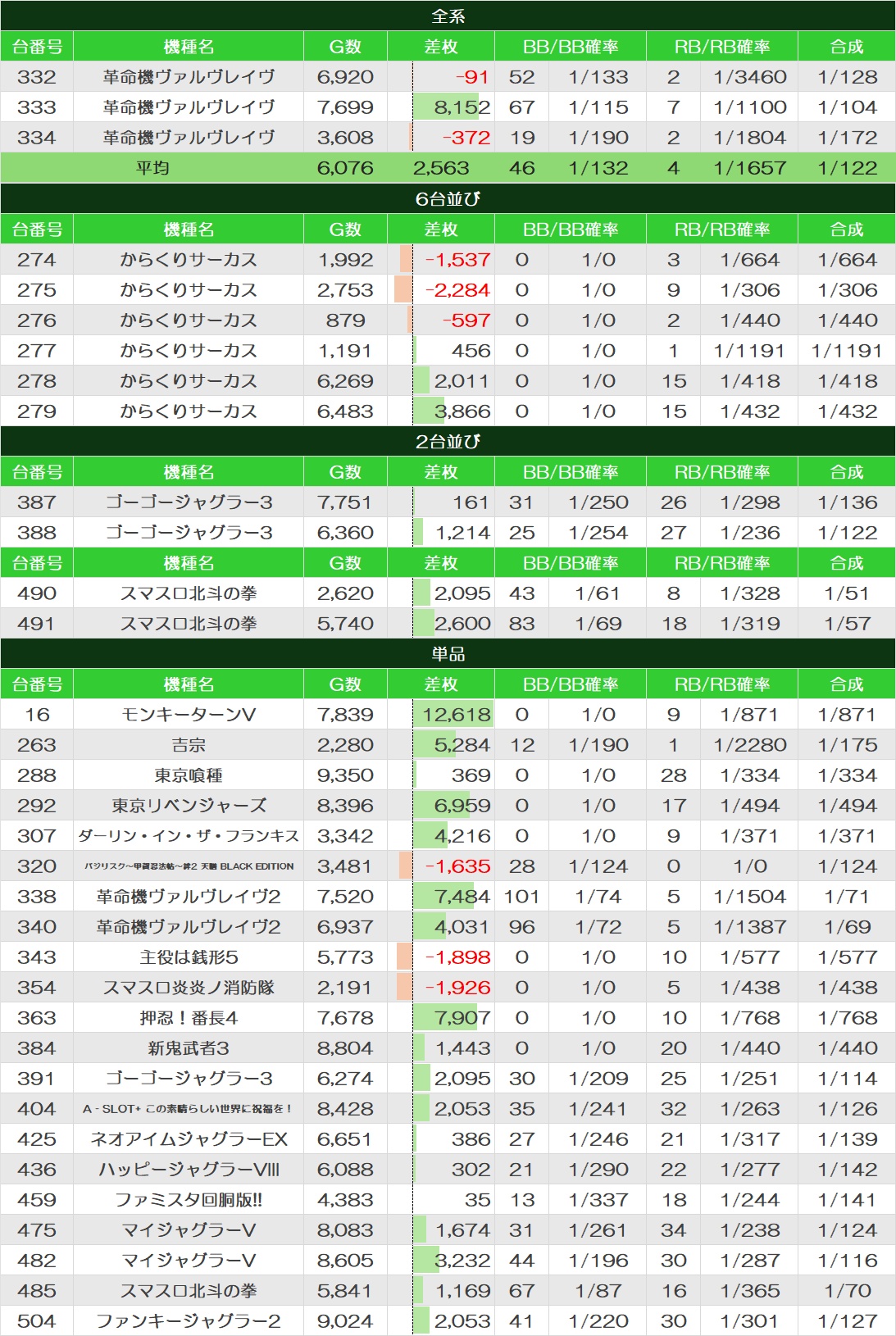Click 1,214 difference for machine 388
Image resolution: width=896 pixels, height=1336 pixels.
pos(462,533)
